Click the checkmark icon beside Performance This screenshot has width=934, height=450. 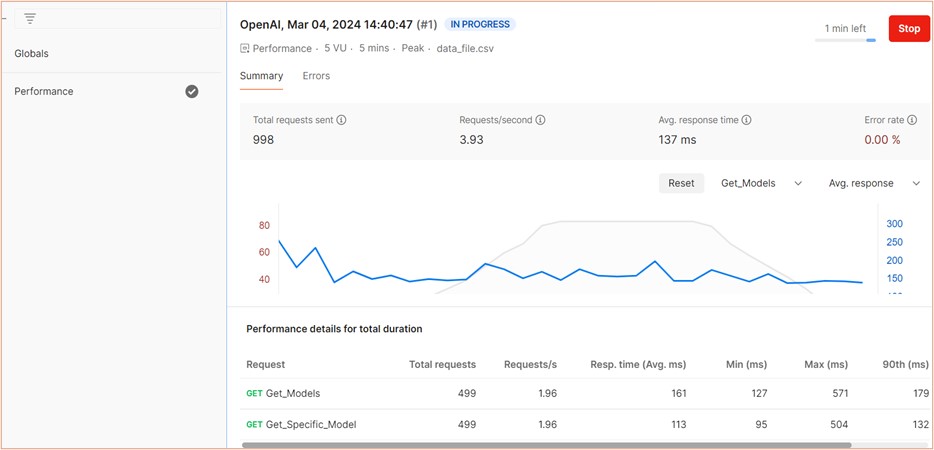pos(192,91)
